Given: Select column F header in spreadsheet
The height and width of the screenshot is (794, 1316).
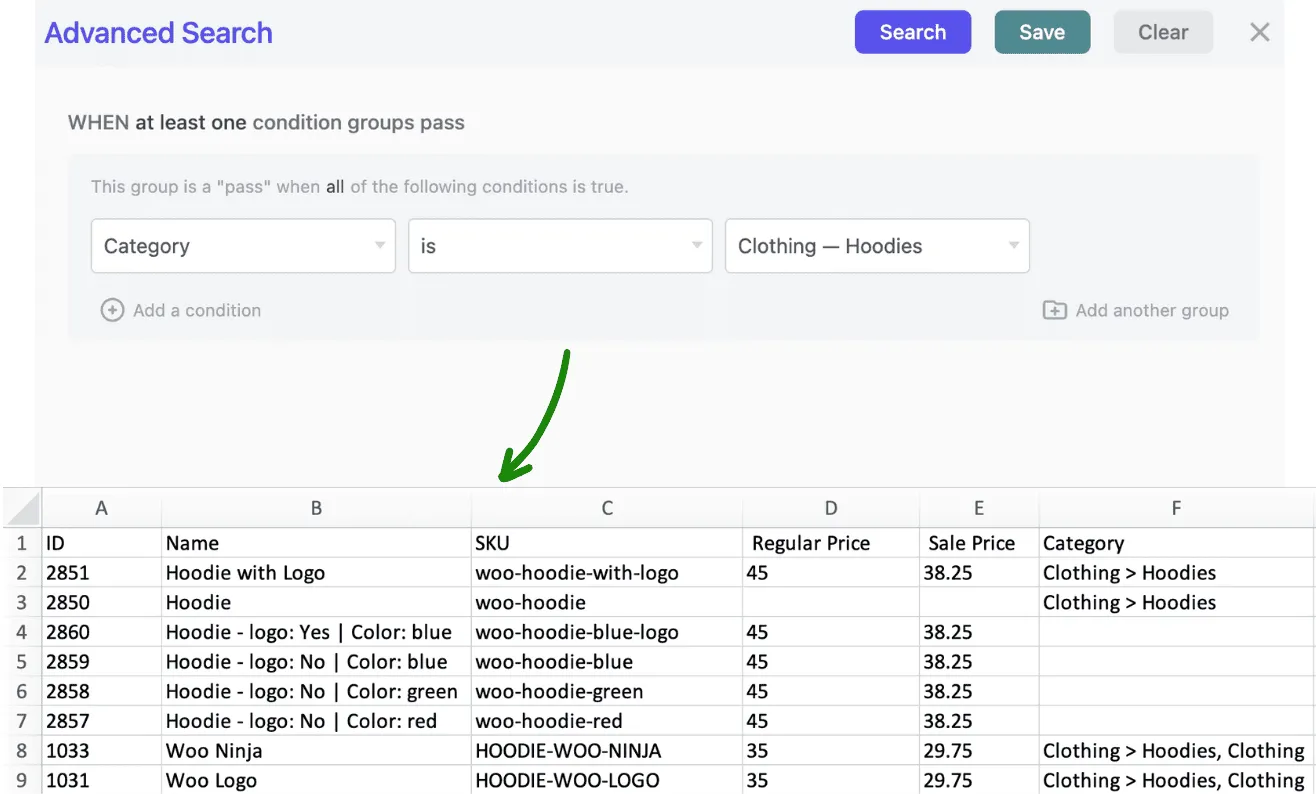Looking at the screenshot, I should (1177, 508).
